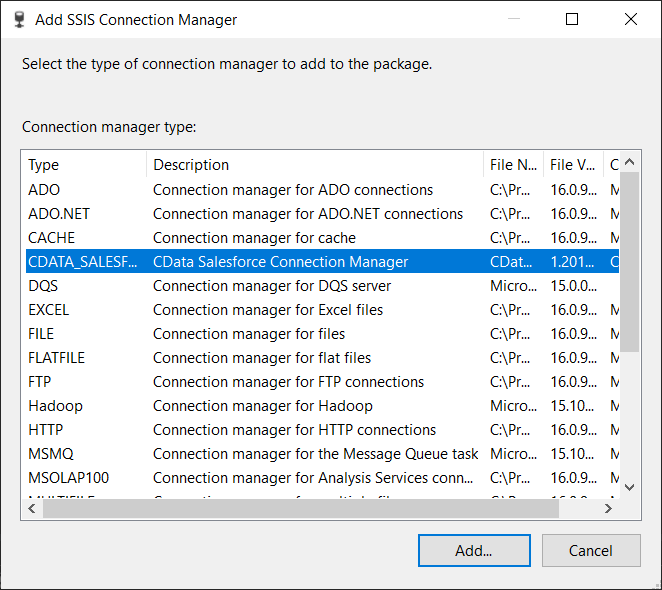Choose the EXCEL connection manager

pos(49,310)
